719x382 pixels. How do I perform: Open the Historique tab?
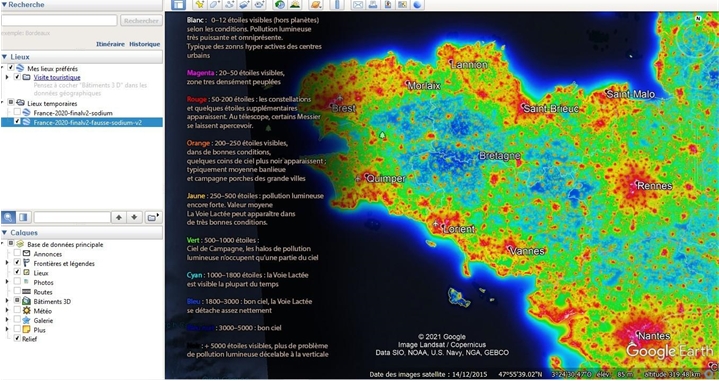pos(144,44)
